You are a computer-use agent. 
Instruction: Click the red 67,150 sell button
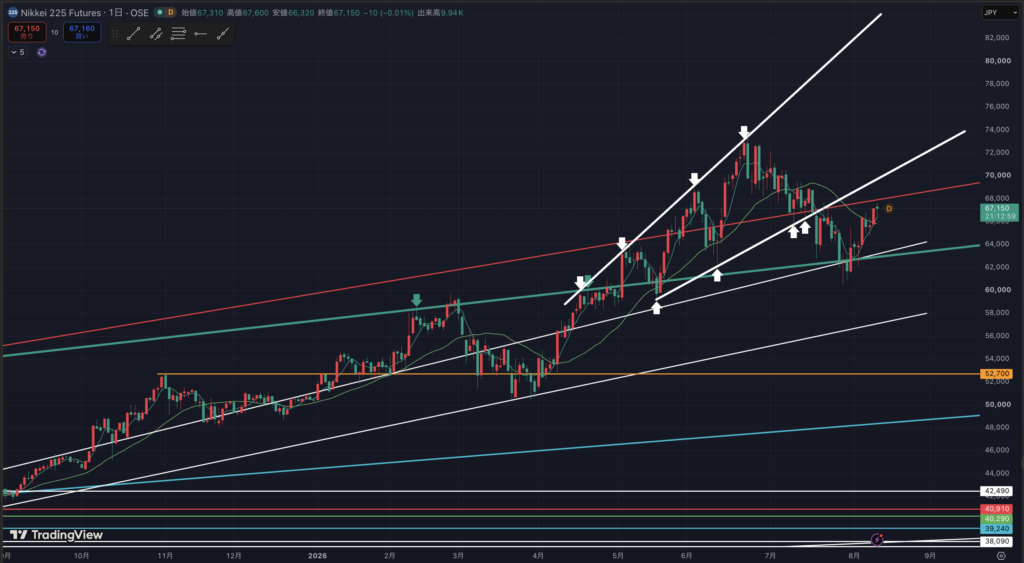[27, 32]
